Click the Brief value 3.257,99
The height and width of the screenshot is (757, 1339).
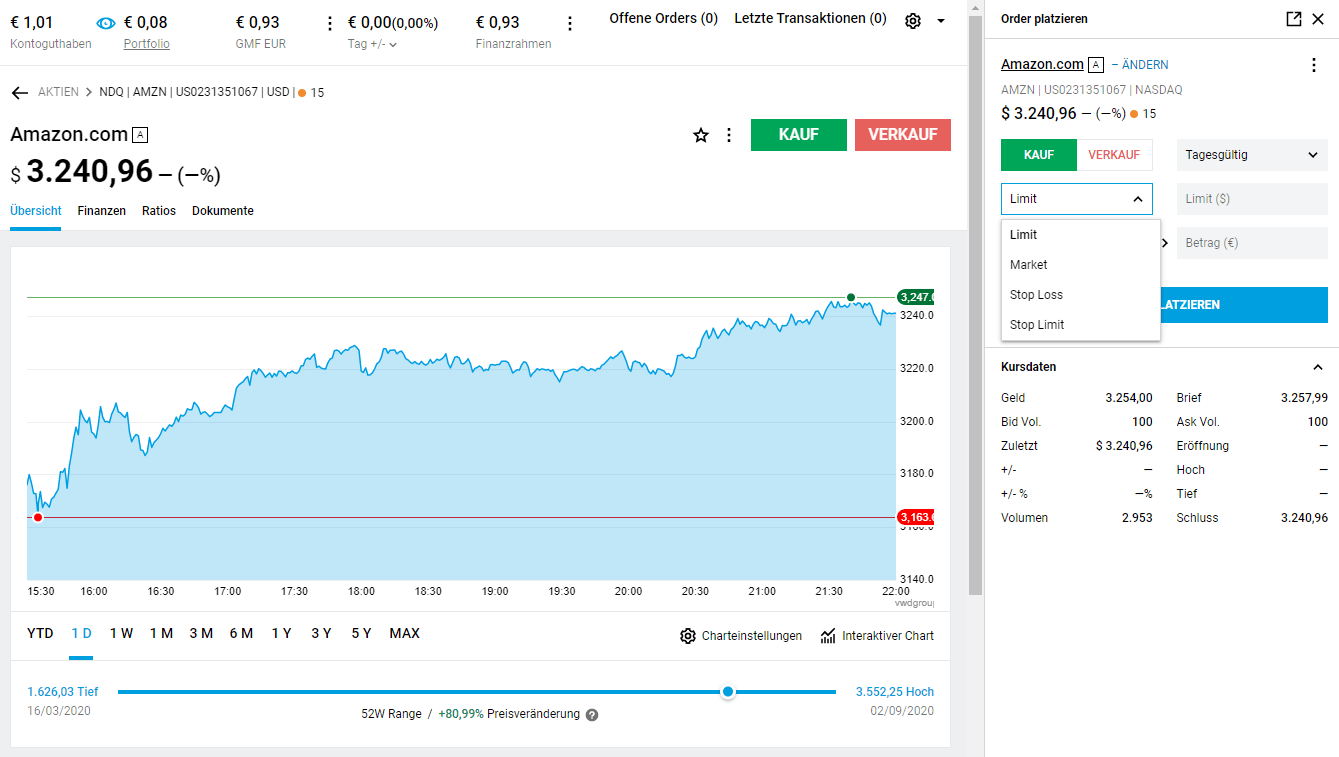(x=1304, y=398)
